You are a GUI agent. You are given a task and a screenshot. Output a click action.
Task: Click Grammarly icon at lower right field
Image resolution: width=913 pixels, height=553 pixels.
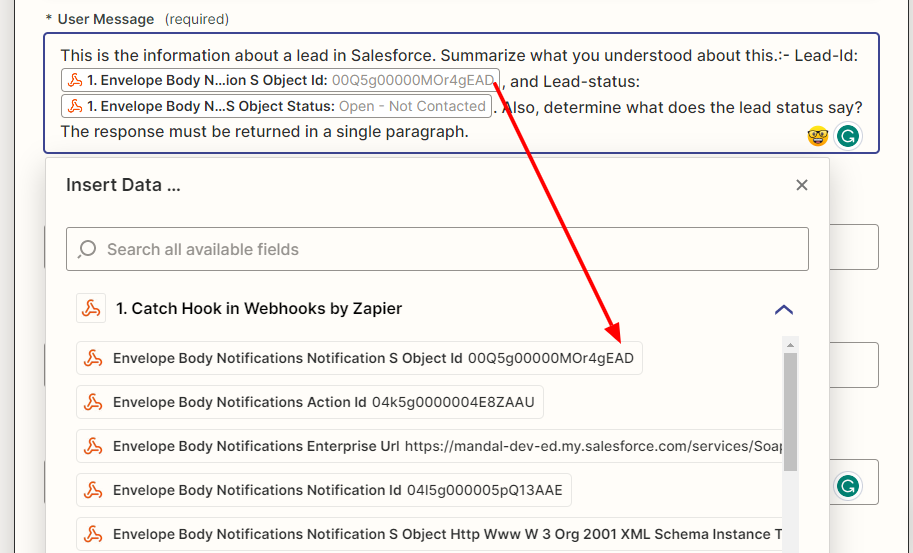[x=848, y=486]
